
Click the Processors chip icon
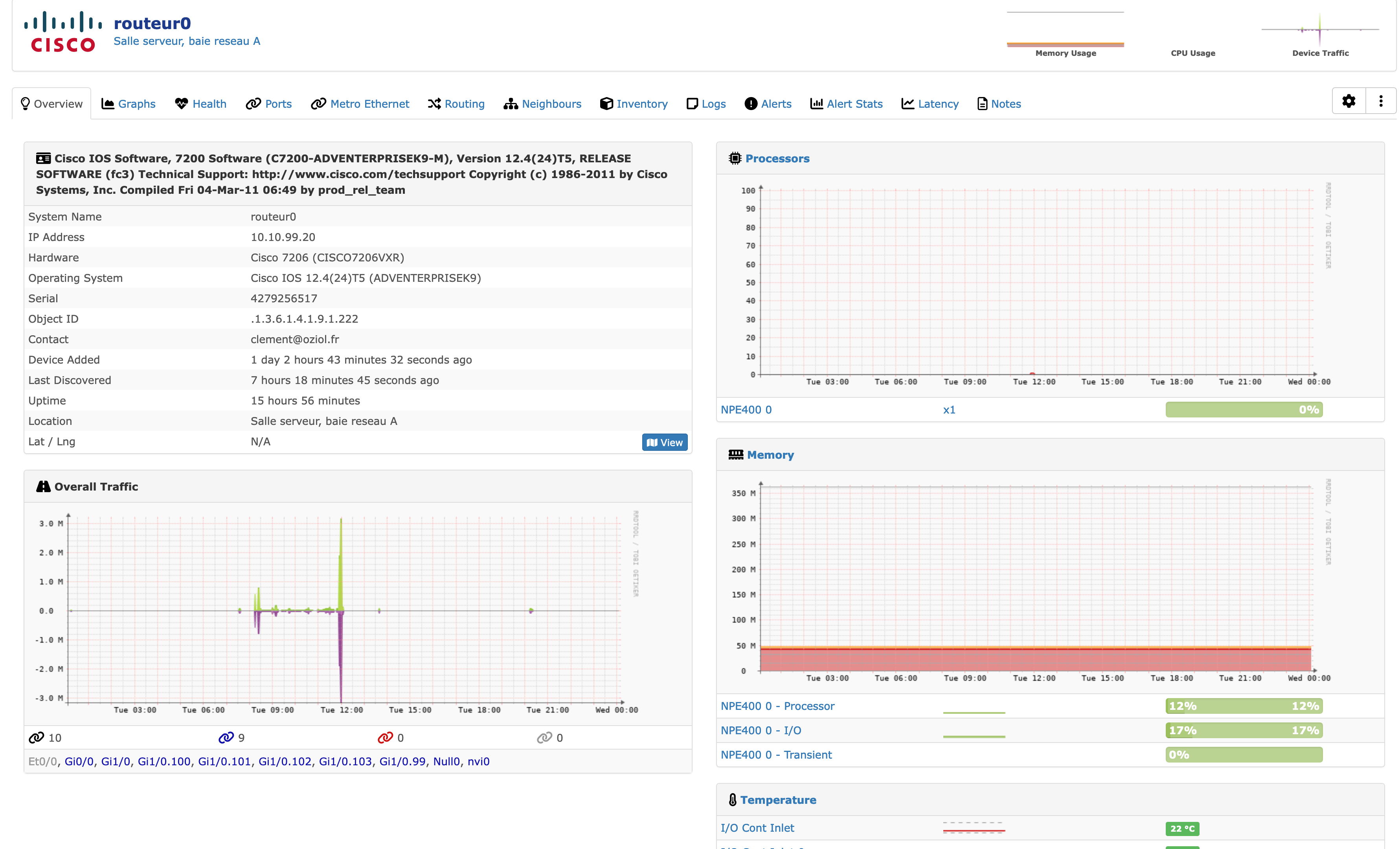point(735,158)
